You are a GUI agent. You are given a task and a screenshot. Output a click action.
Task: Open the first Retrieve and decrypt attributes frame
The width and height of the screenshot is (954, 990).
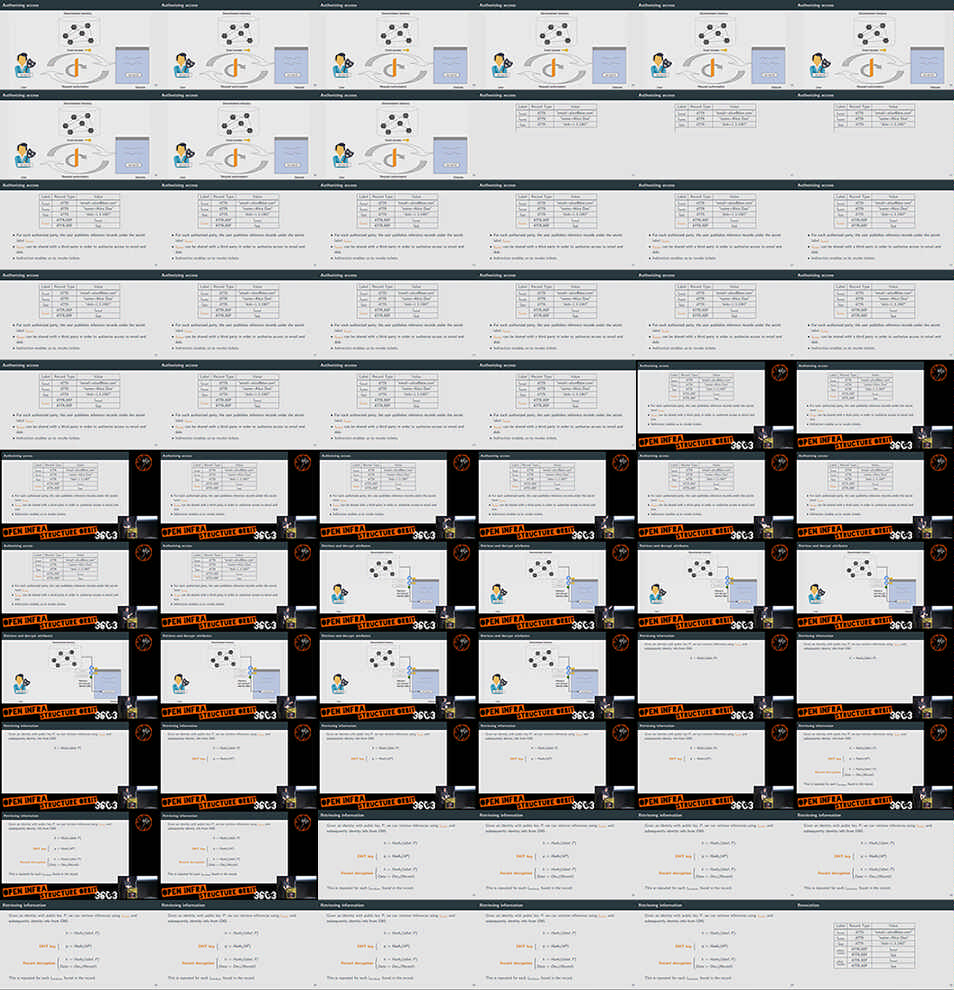click(397, 585)
